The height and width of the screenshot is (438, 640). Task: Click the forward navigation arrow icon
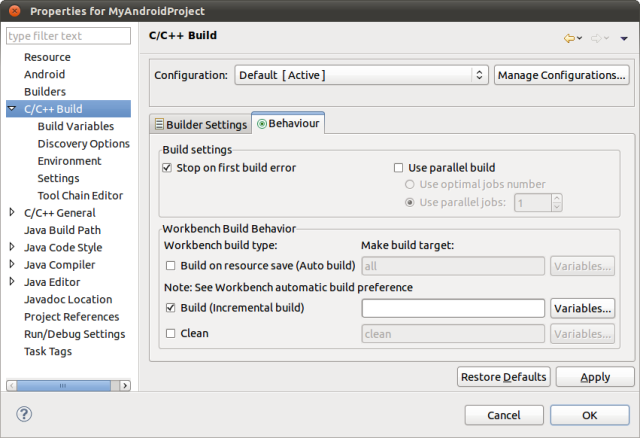pyautogui.click(x=596, y=38)
